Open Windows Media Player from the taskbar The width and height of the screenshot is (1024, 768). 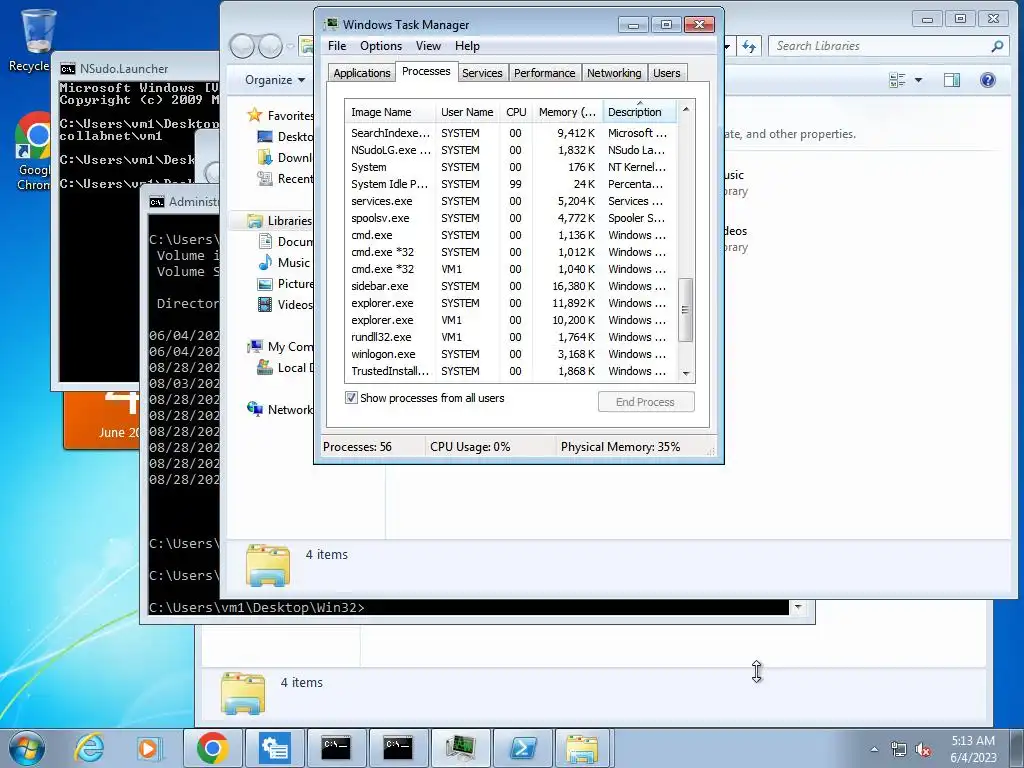[x=149, y=748]
